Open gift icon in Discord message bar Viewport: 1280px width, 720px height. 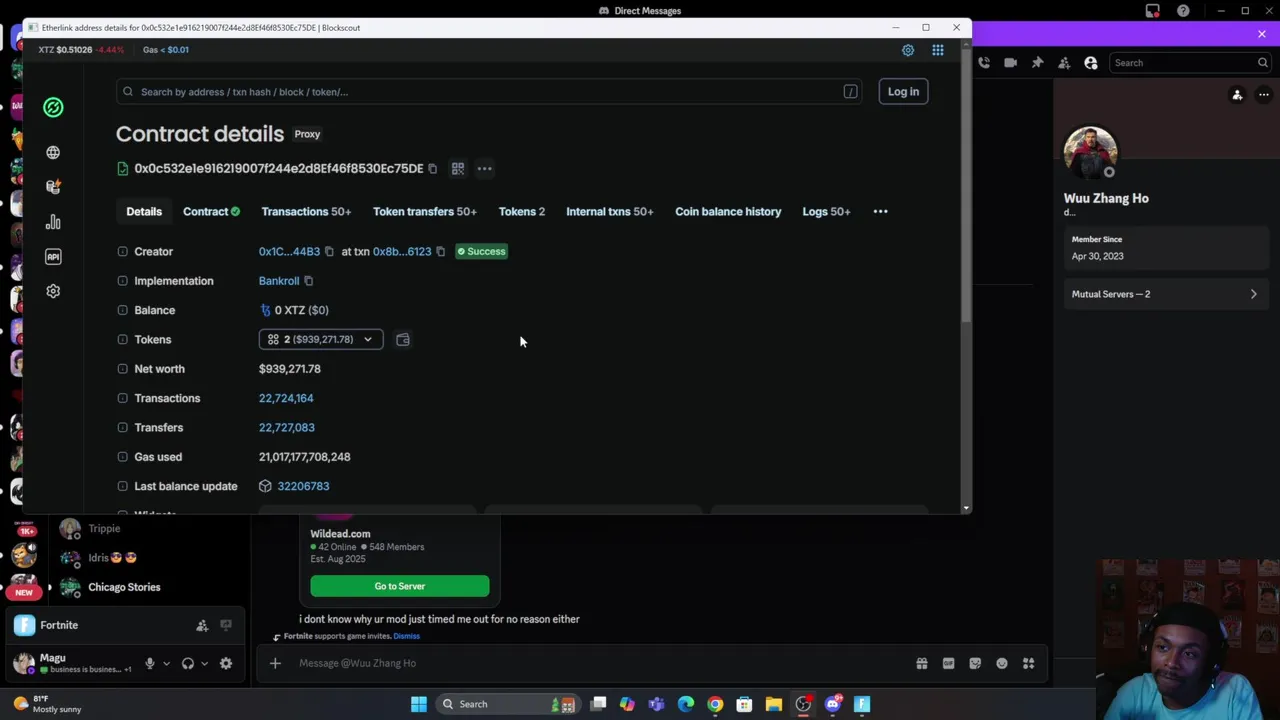point(922,663)
